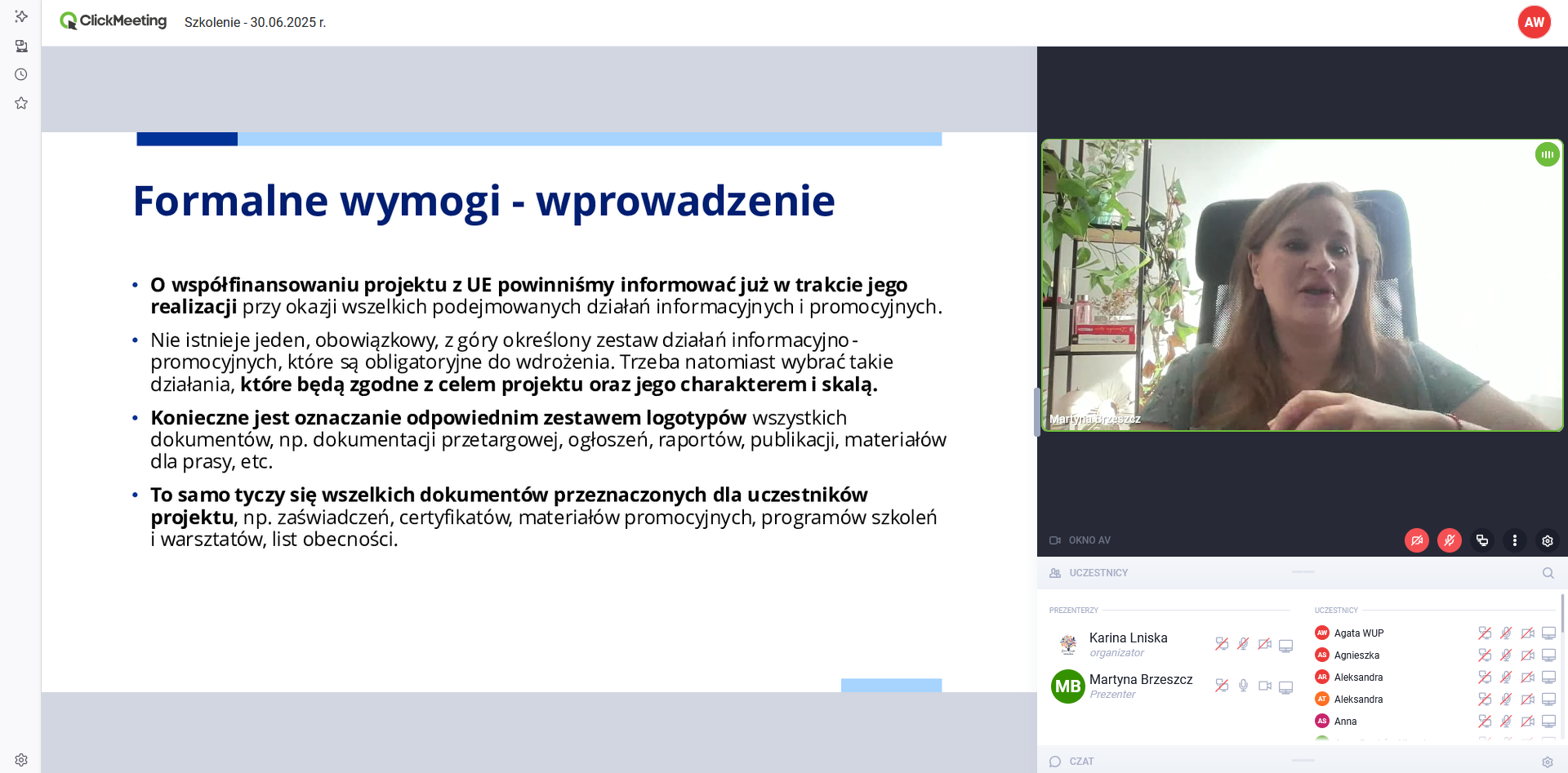Click chat icon in Anna row
Screen dimensions: 1568x773
click(x=1485, y=722)
